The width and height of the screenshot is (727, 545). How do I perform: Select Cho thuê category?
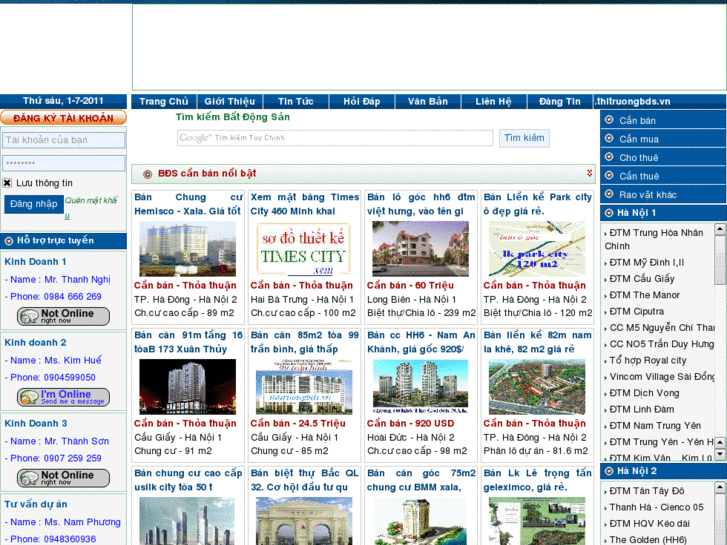click(x=638, y=158)
